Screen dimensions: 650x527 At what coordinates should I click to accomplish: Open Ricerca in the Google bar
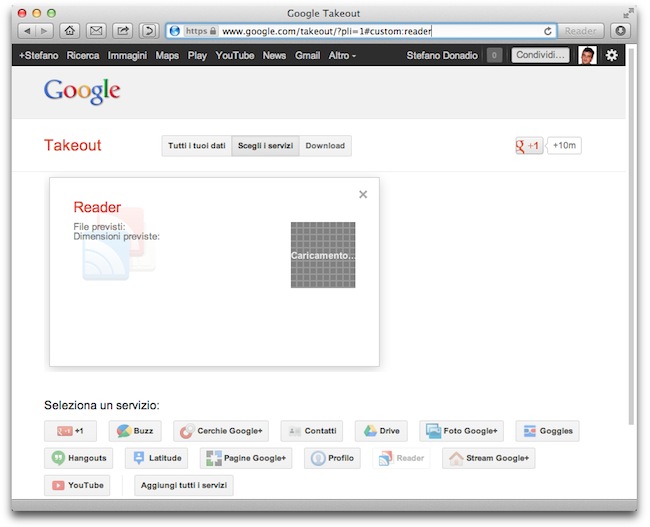pos(83,56)
